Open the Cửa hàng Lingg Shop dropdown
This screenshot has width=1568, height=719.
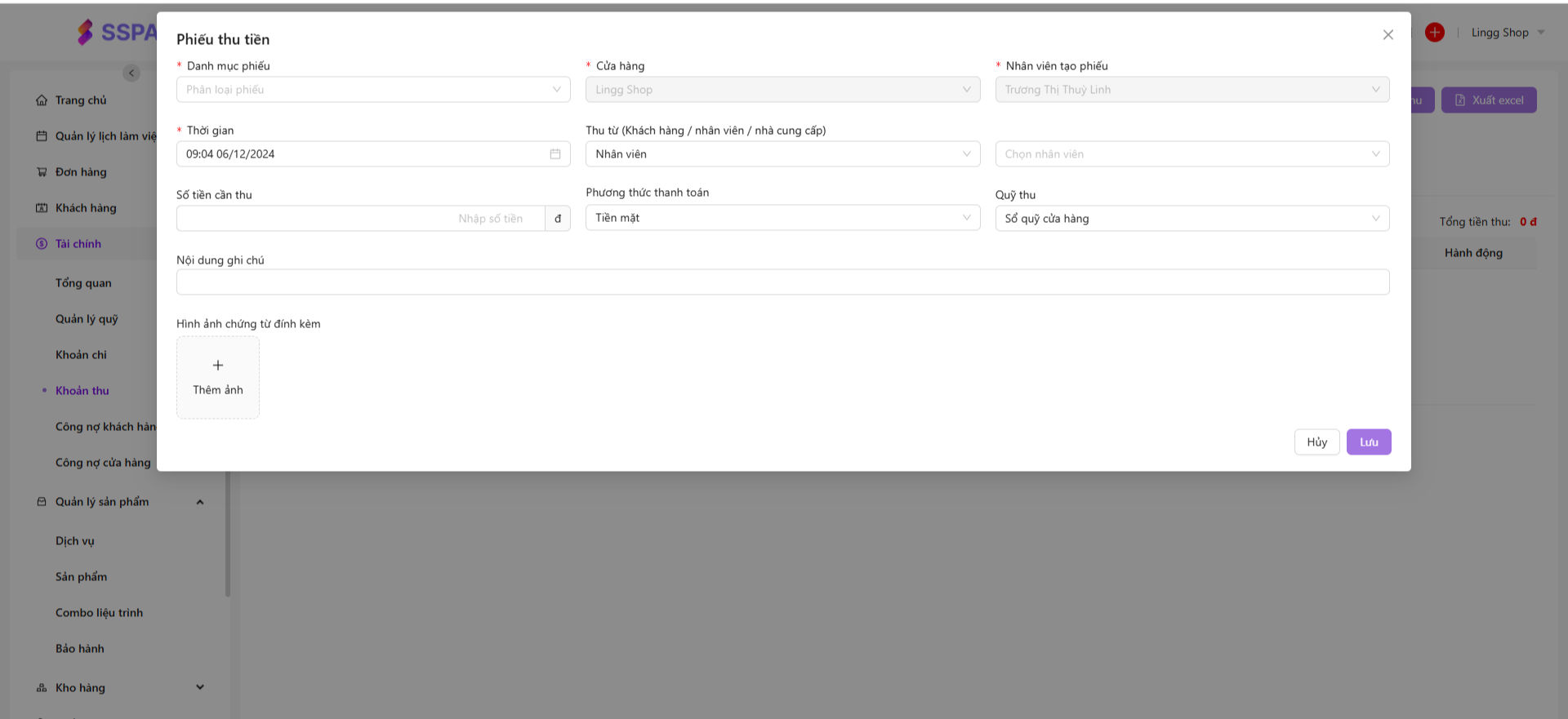pyautogui.click(x=782, y=90)
